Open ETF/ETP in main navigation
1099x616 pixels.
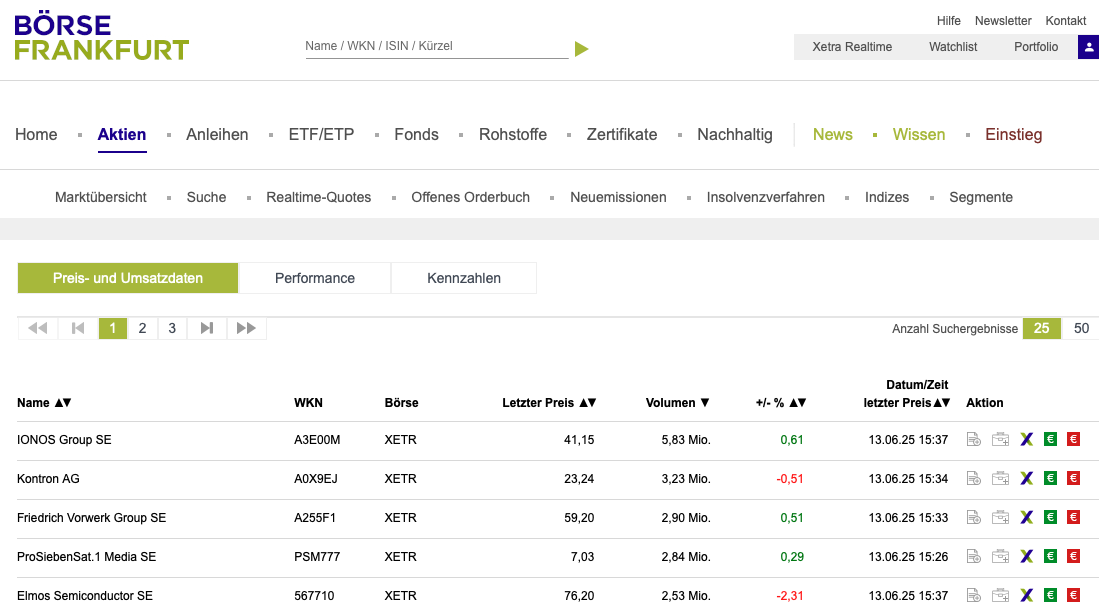point(322,135)
